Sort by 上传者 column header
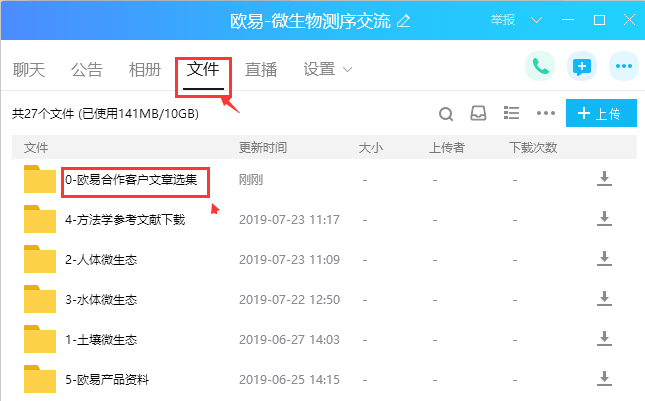This screenshot has height=401, width=645. 447,148
